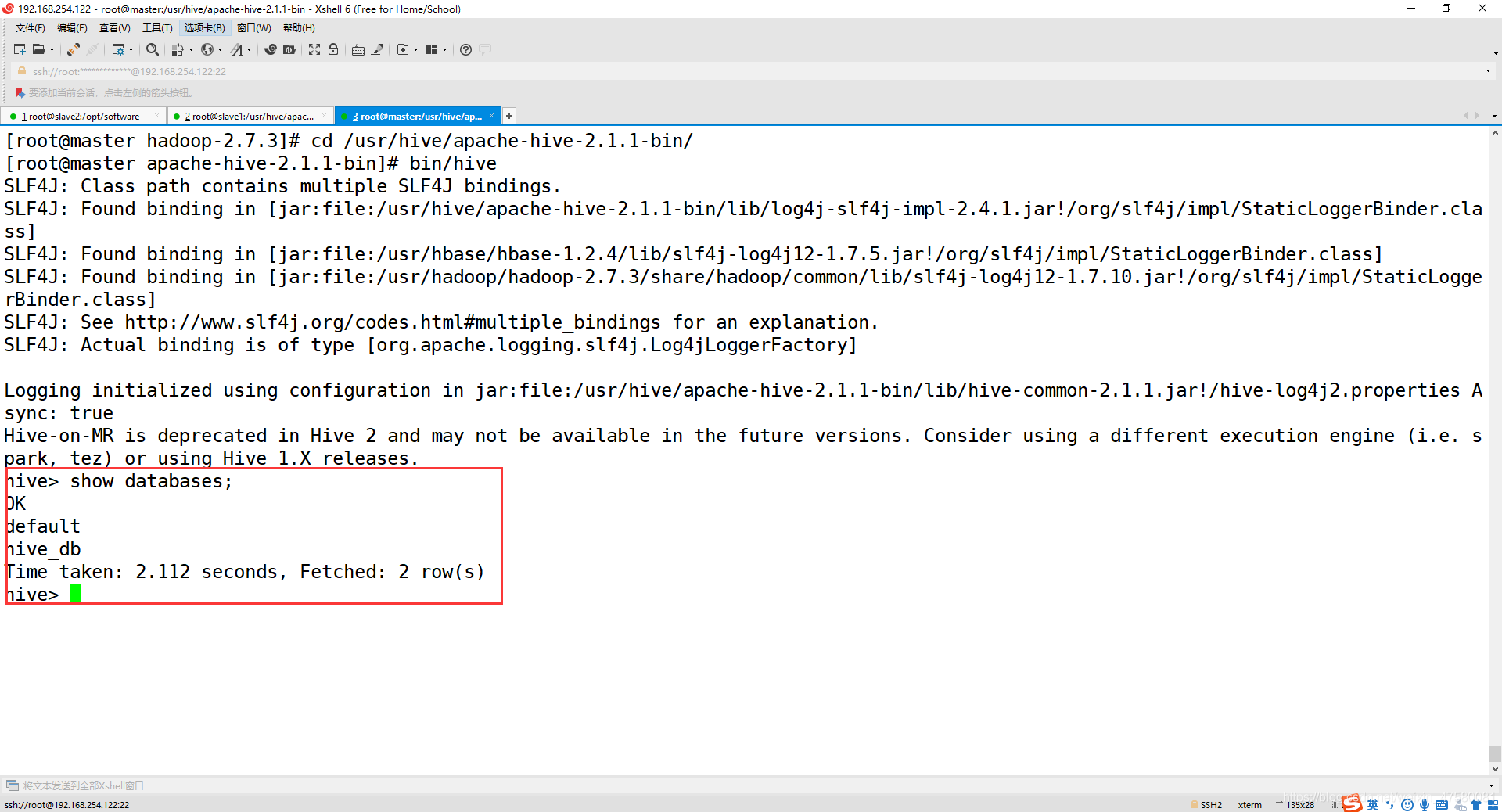Click the 135x28 terminal size indicator
Screen dimensions: 1502x812
coord(1295,805)
